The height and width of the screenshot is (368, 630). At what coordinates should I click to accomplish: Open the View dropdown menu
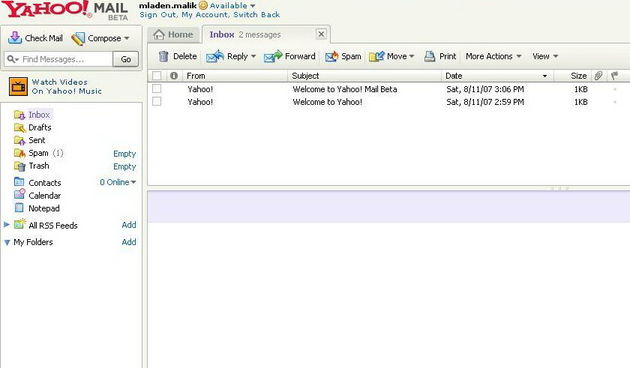545,56
